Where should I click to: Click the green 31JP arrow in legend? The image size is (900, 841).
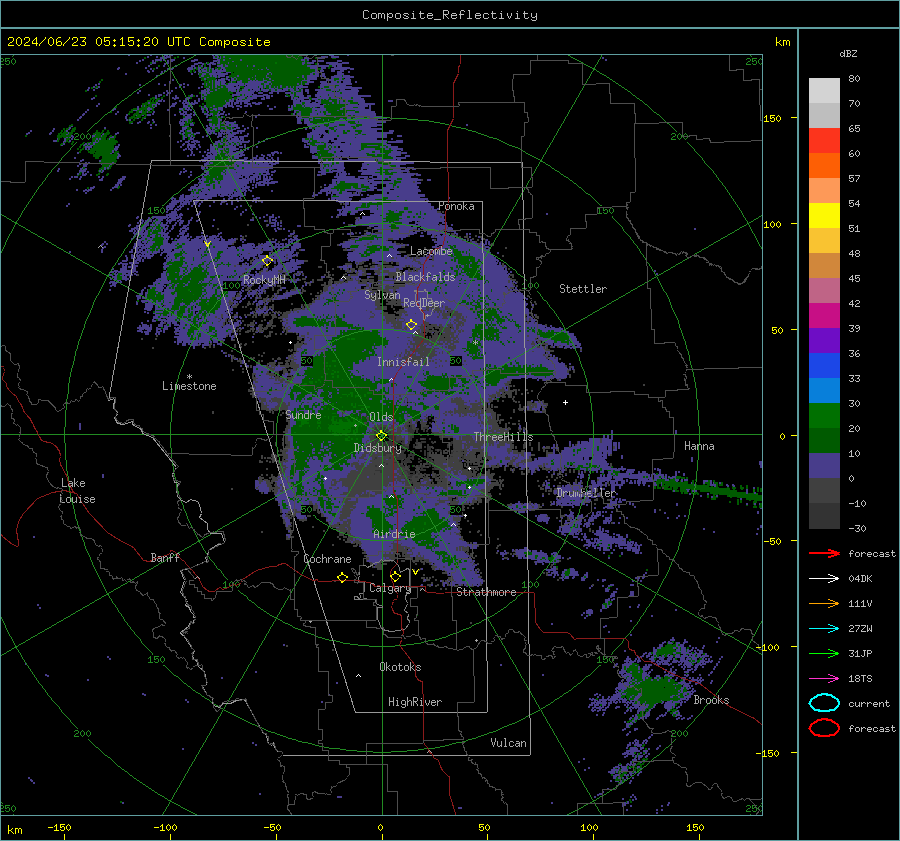[x=824, y=653]
